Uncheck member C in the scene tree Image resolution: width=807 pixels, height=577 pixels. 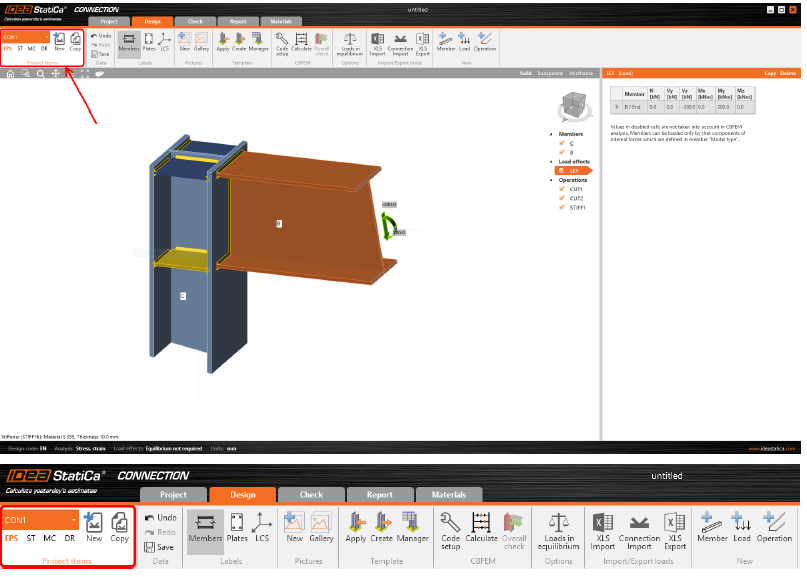[x=562, y=143]
